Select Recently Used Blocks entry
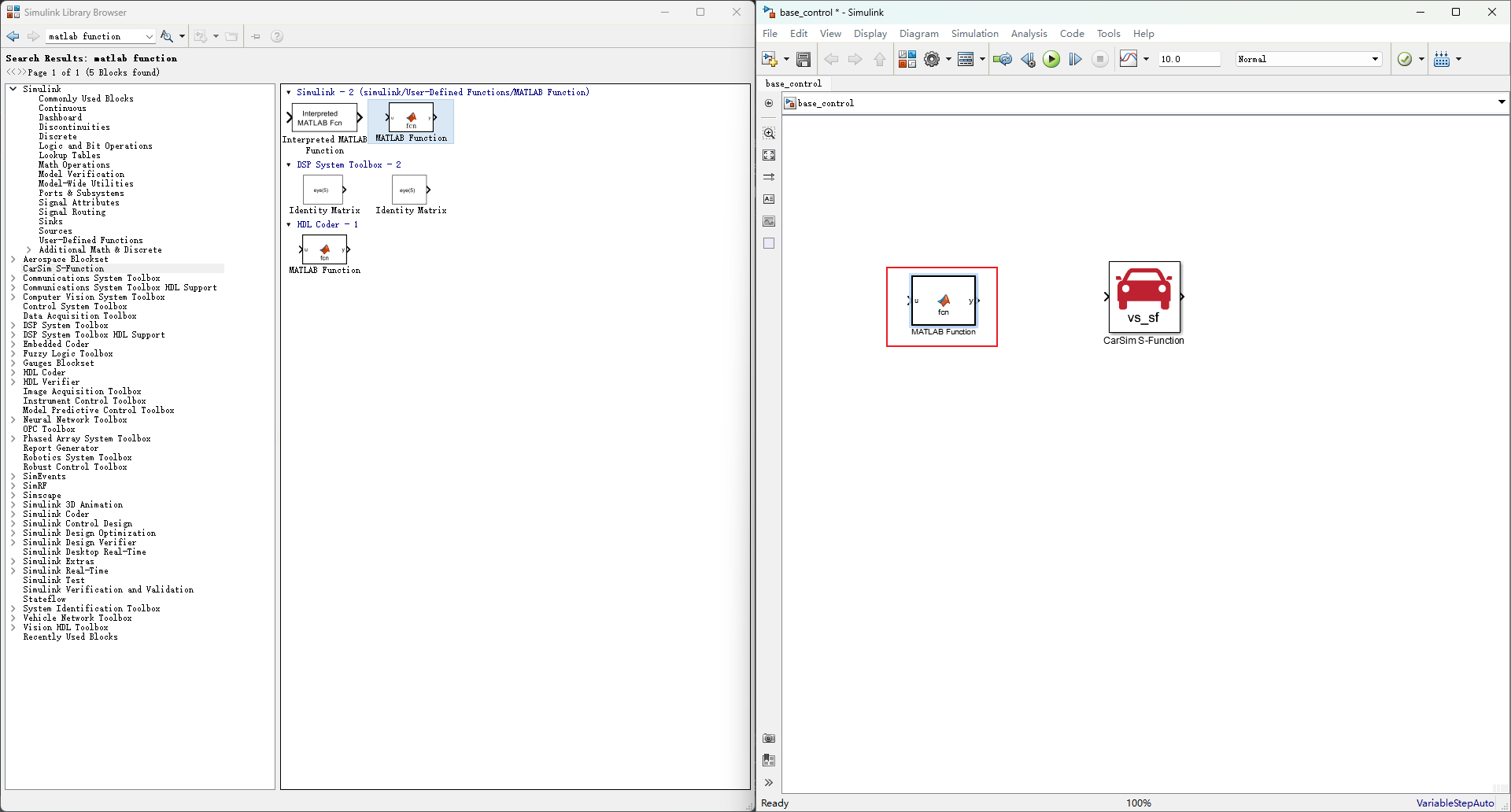The height and width of the screenshot is (812, 1511). click(70, 637)
